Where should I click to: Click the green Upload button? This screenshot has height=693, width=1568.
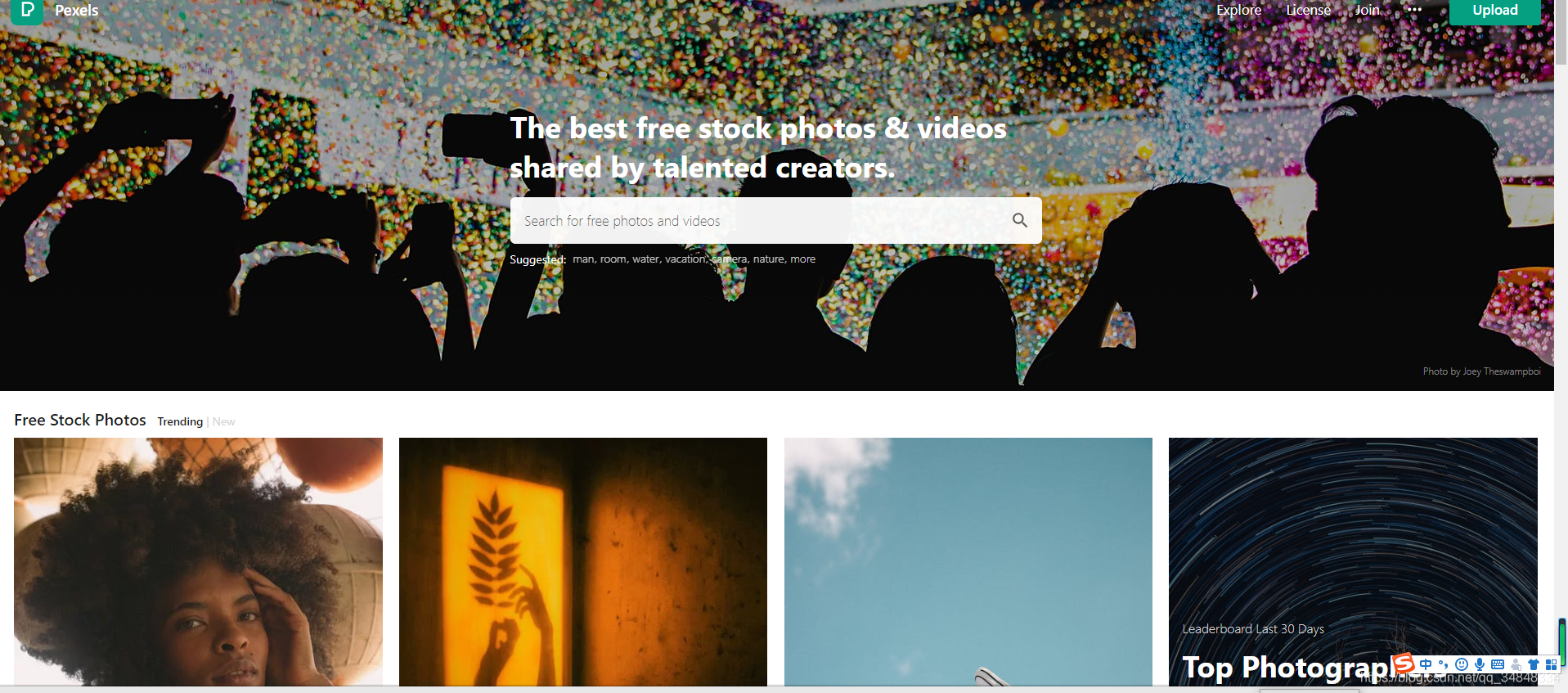coord(1495,10)
